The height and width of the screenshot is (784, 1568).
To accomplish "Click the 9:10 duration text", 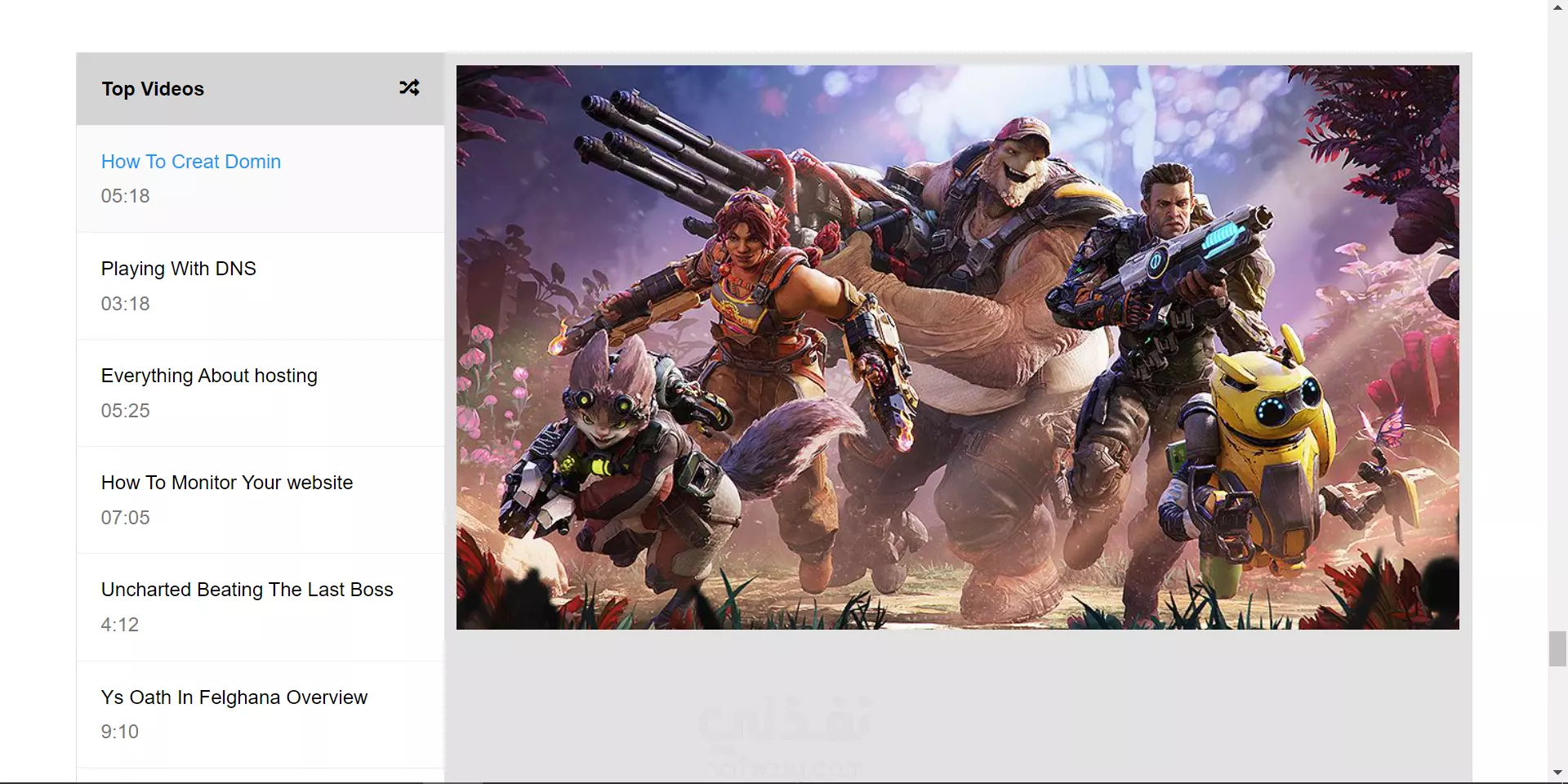I will point(120,732).
